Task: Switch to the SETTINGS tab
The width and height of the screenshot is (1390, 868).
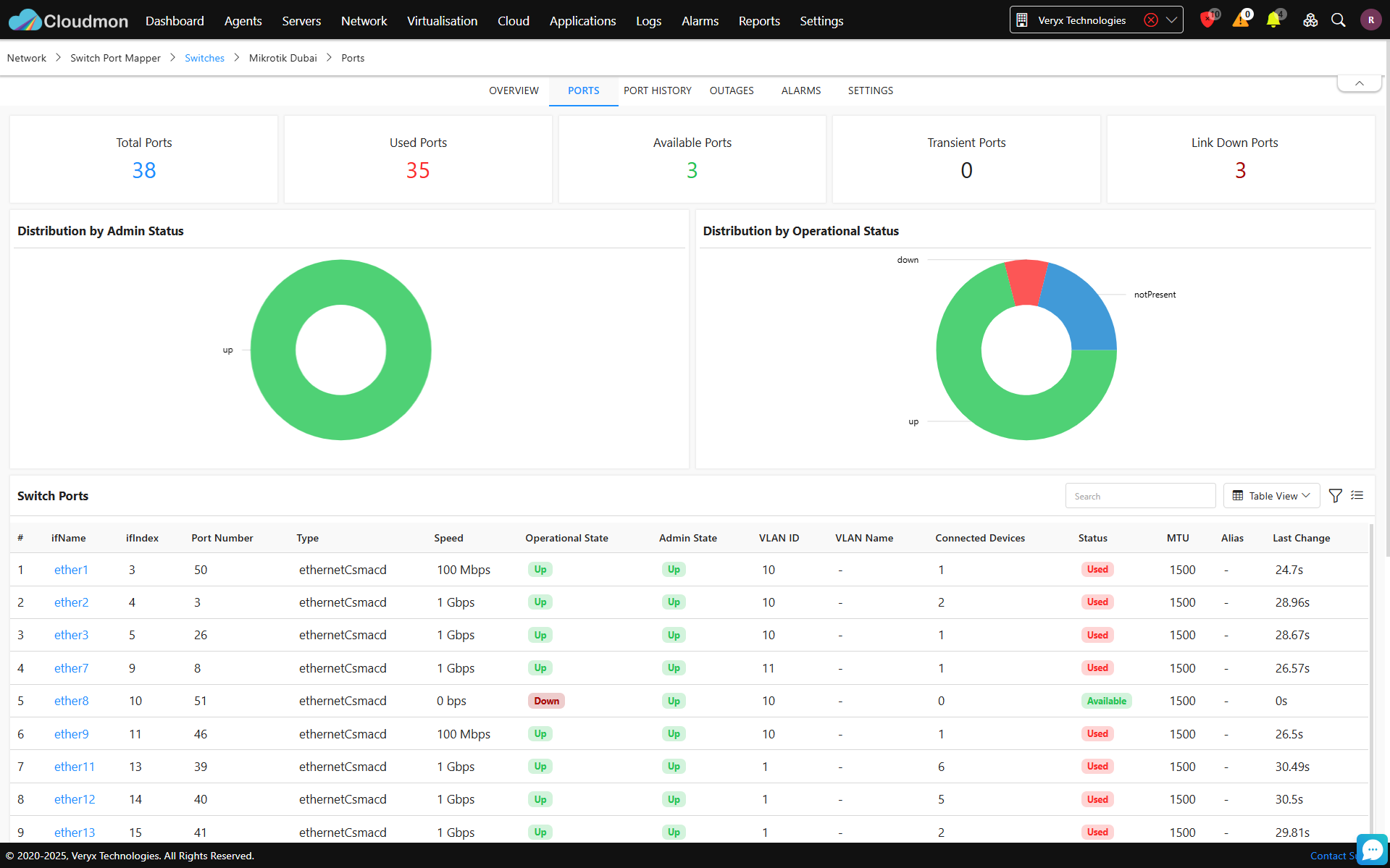Action: 870,90
